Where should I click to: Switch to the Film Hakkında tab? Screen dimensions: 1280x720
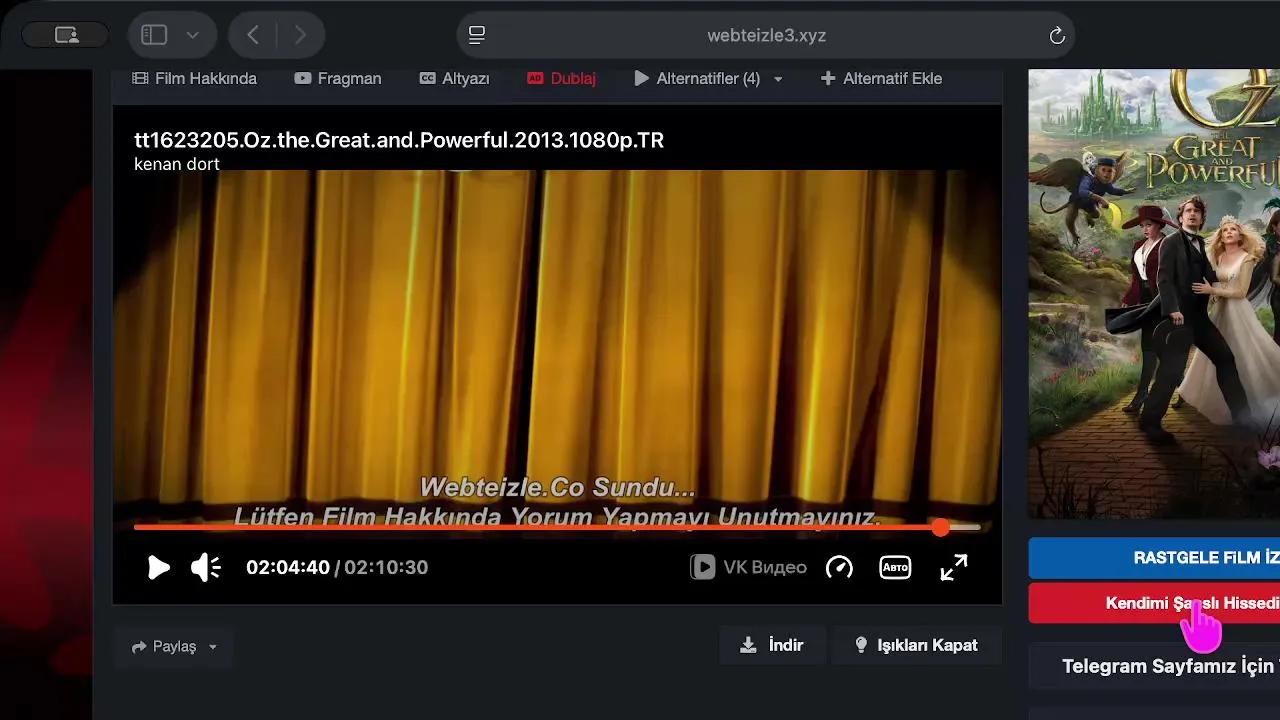(x=195, y=78)
